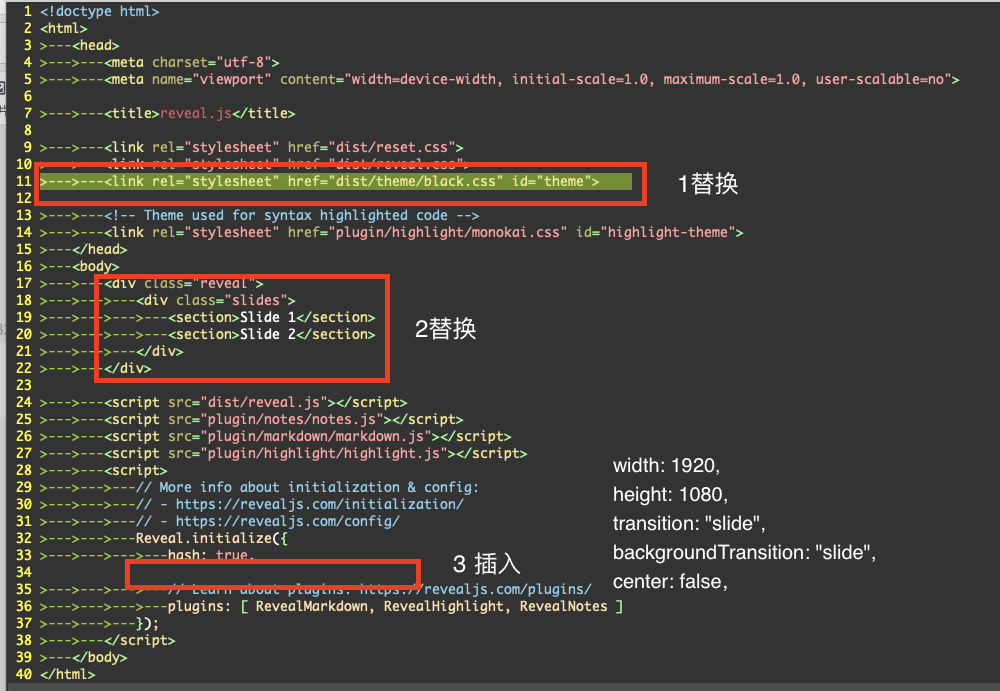Click the "Theme used for syntax highlighted code" comment
This screenshot has width=1000, height=691.
(x=291, y=216)
